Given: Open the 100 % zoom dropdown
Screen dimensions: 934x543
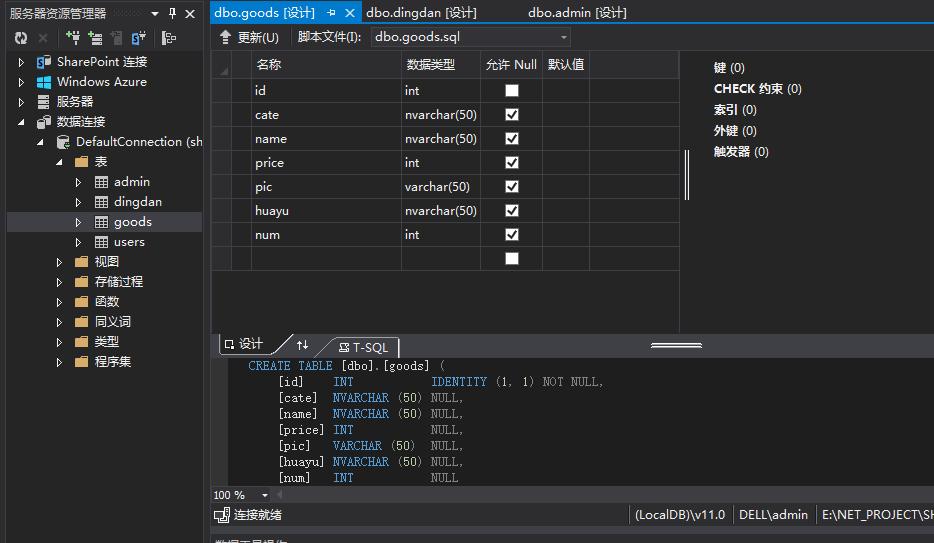Looking at the screenshot, I should 264,495.
